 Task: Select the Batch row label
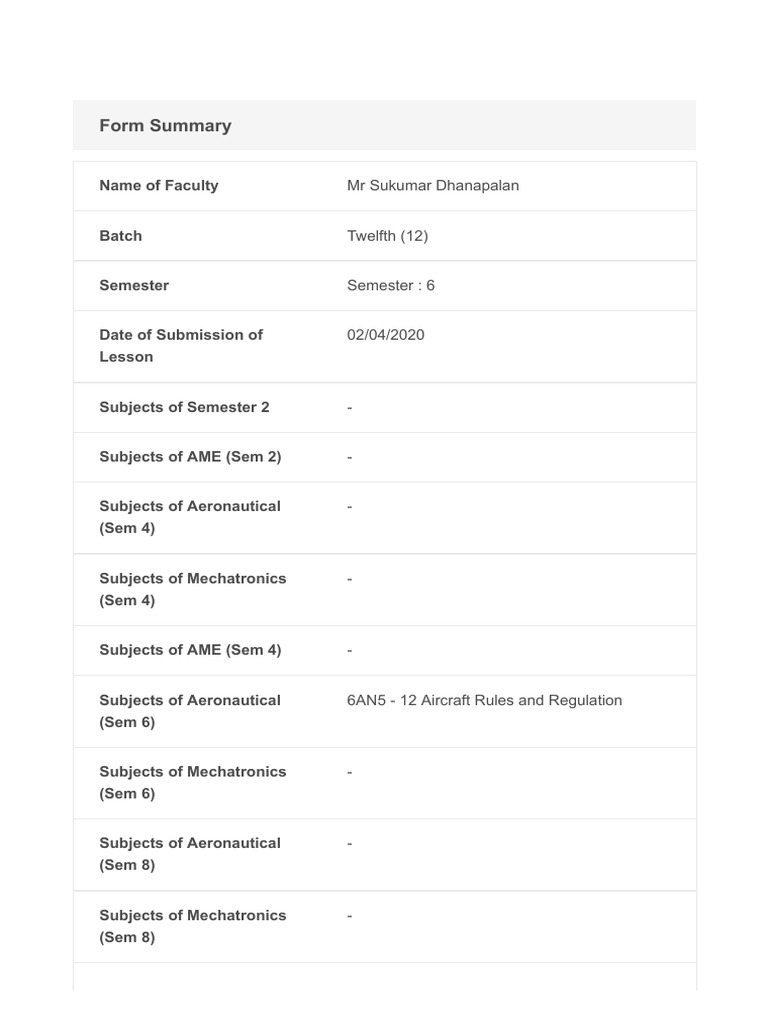pyautogui.click(x=120, y=236)
